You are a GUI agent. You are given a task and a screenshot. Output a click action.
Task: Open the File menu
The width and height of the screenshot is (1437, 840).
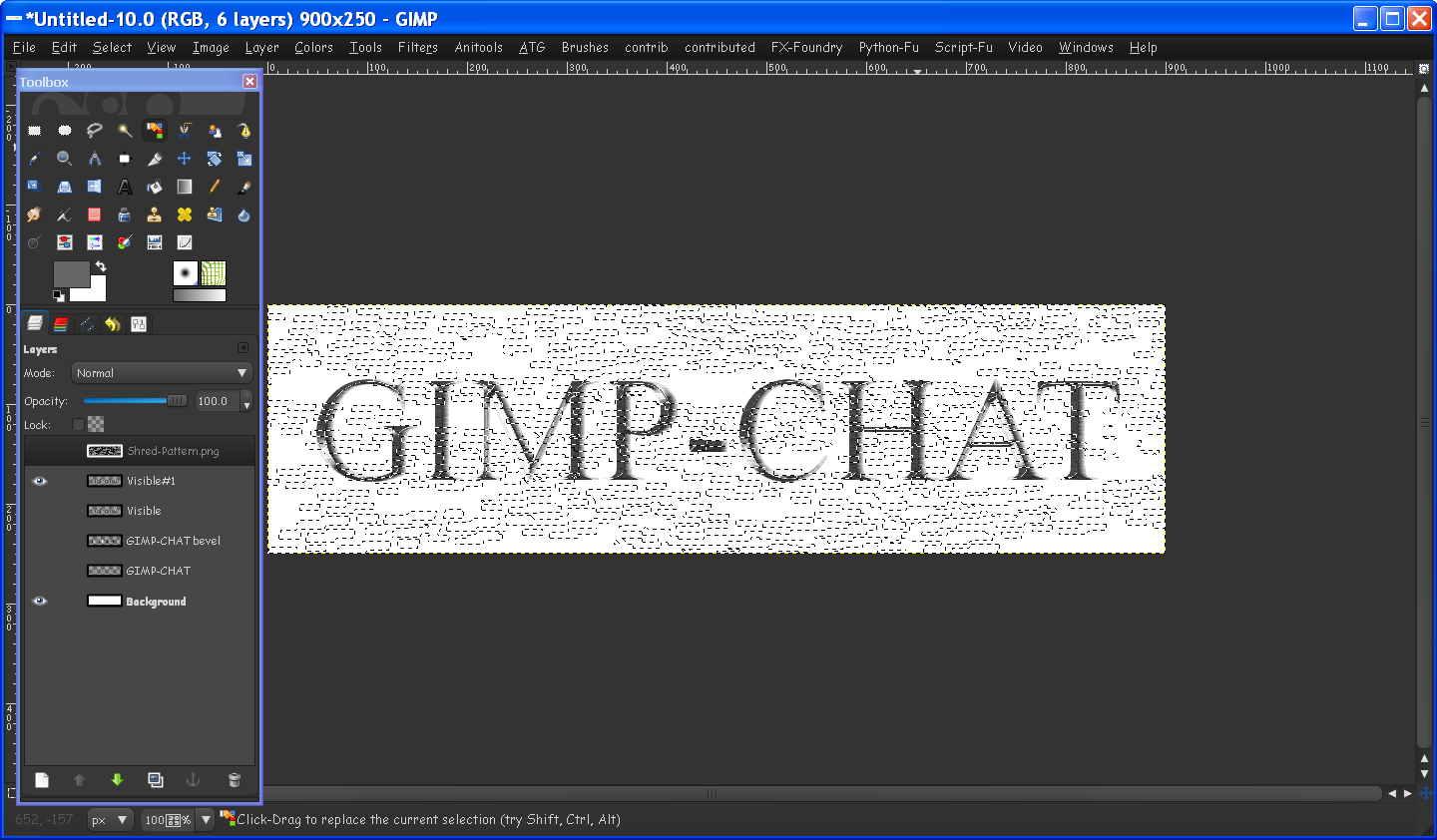coord(24,47)
